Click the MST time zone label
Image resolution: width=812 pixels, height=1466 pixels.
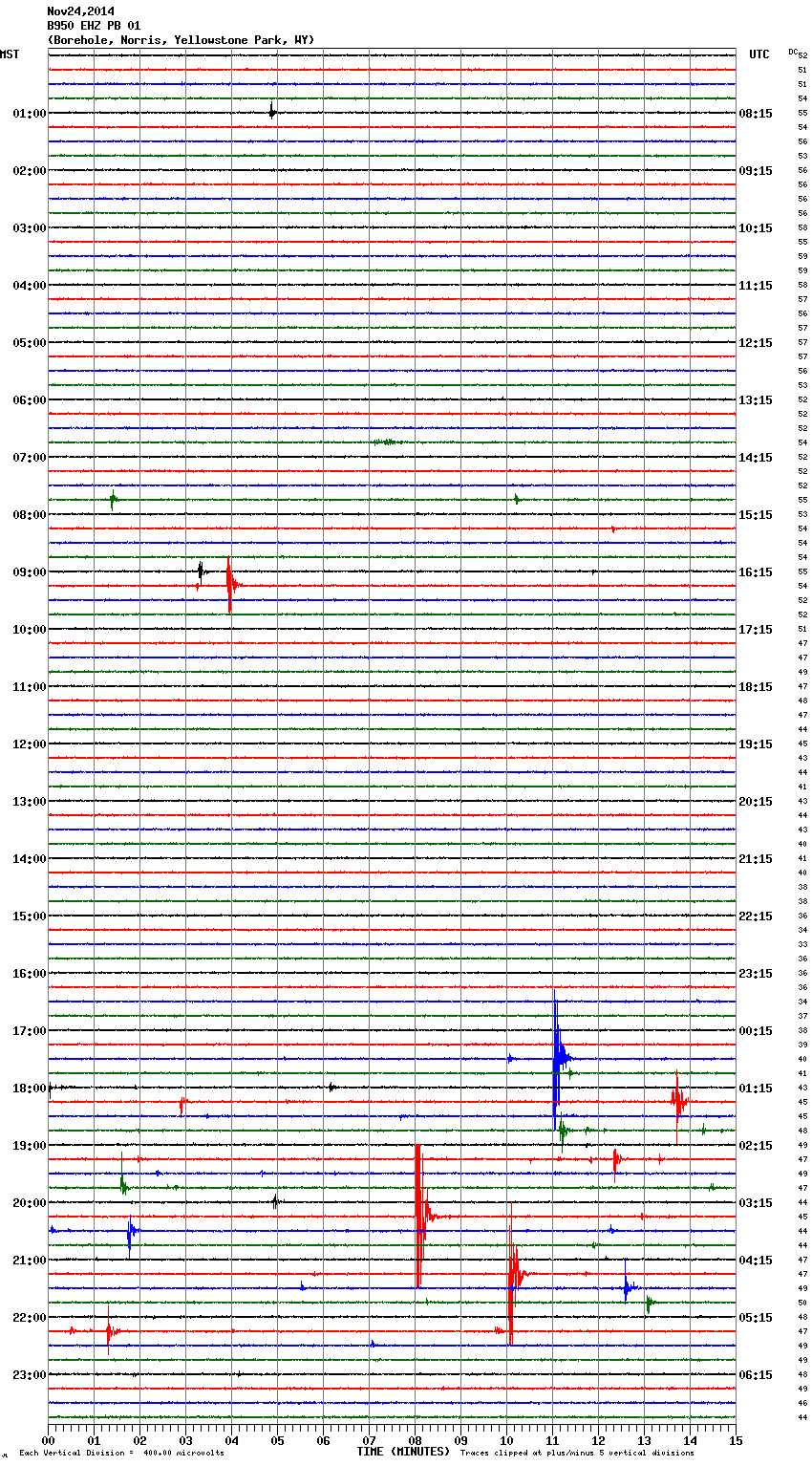point(10,54)
